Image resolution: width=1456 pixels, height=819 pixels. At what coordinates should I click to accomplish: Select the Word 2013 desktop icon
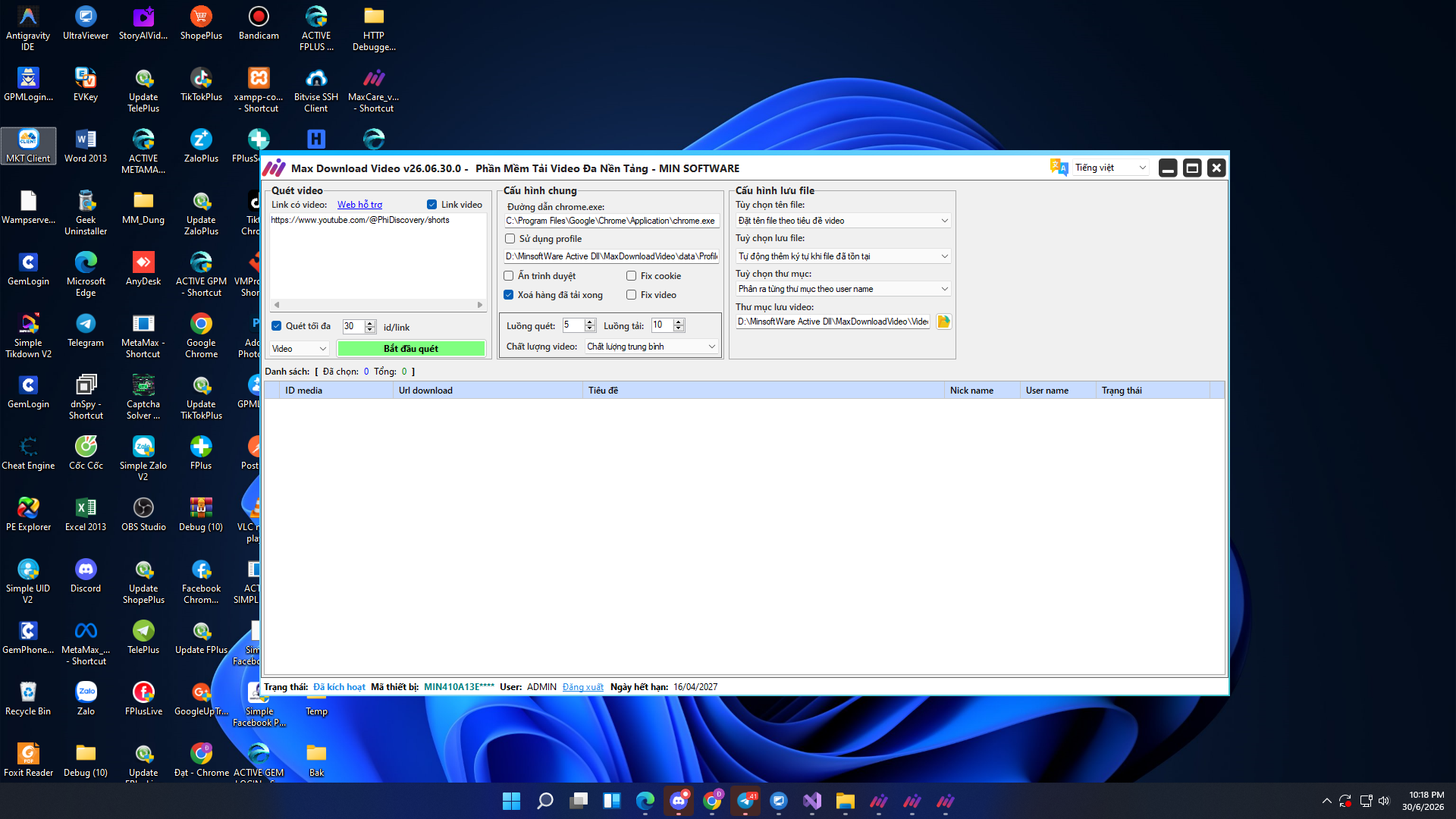pos(86,146)
